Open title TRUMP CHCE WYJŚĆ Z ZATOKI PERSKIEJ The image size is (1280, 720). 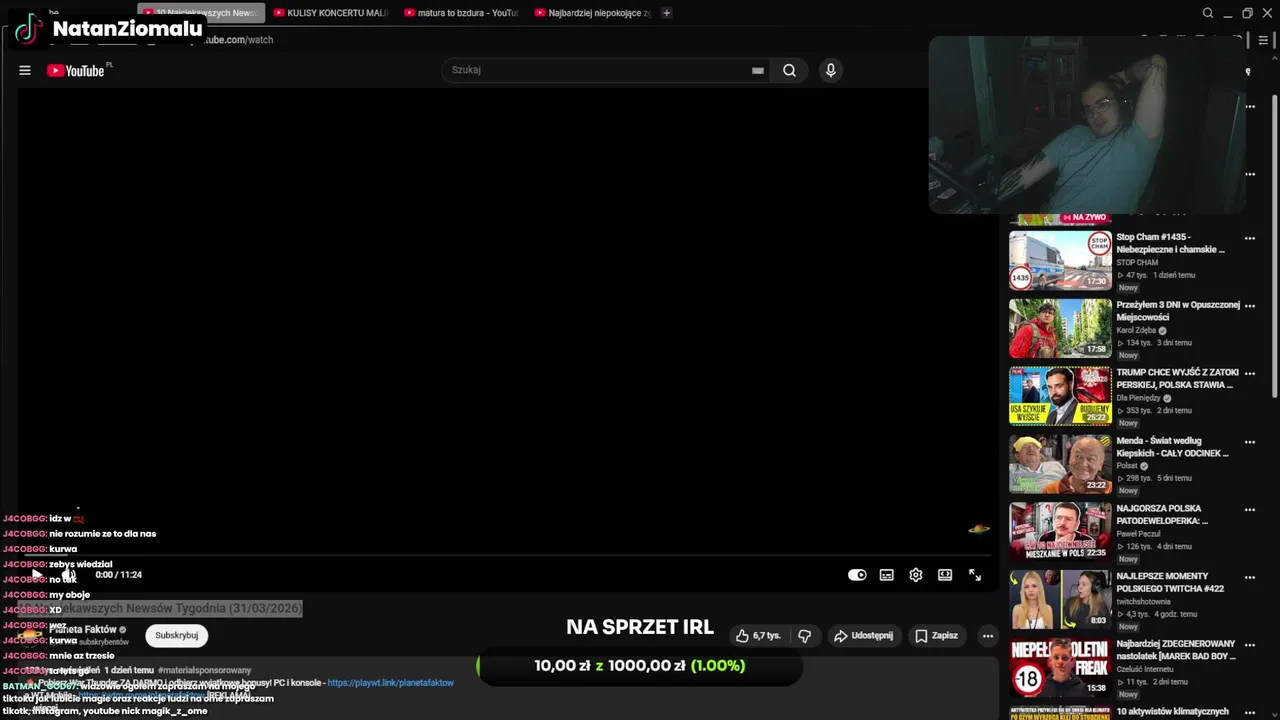(1177, 378)
